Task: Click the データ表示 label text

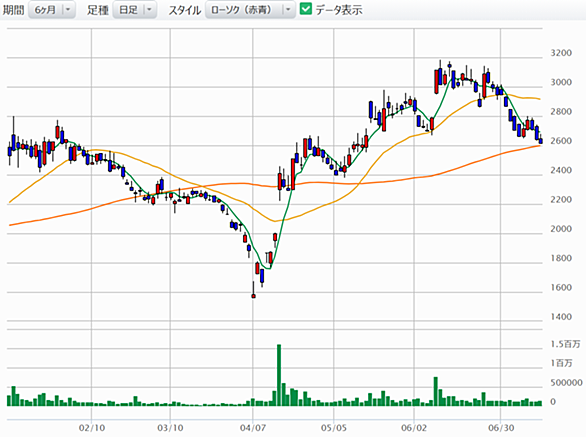Action: pos(339,10)
